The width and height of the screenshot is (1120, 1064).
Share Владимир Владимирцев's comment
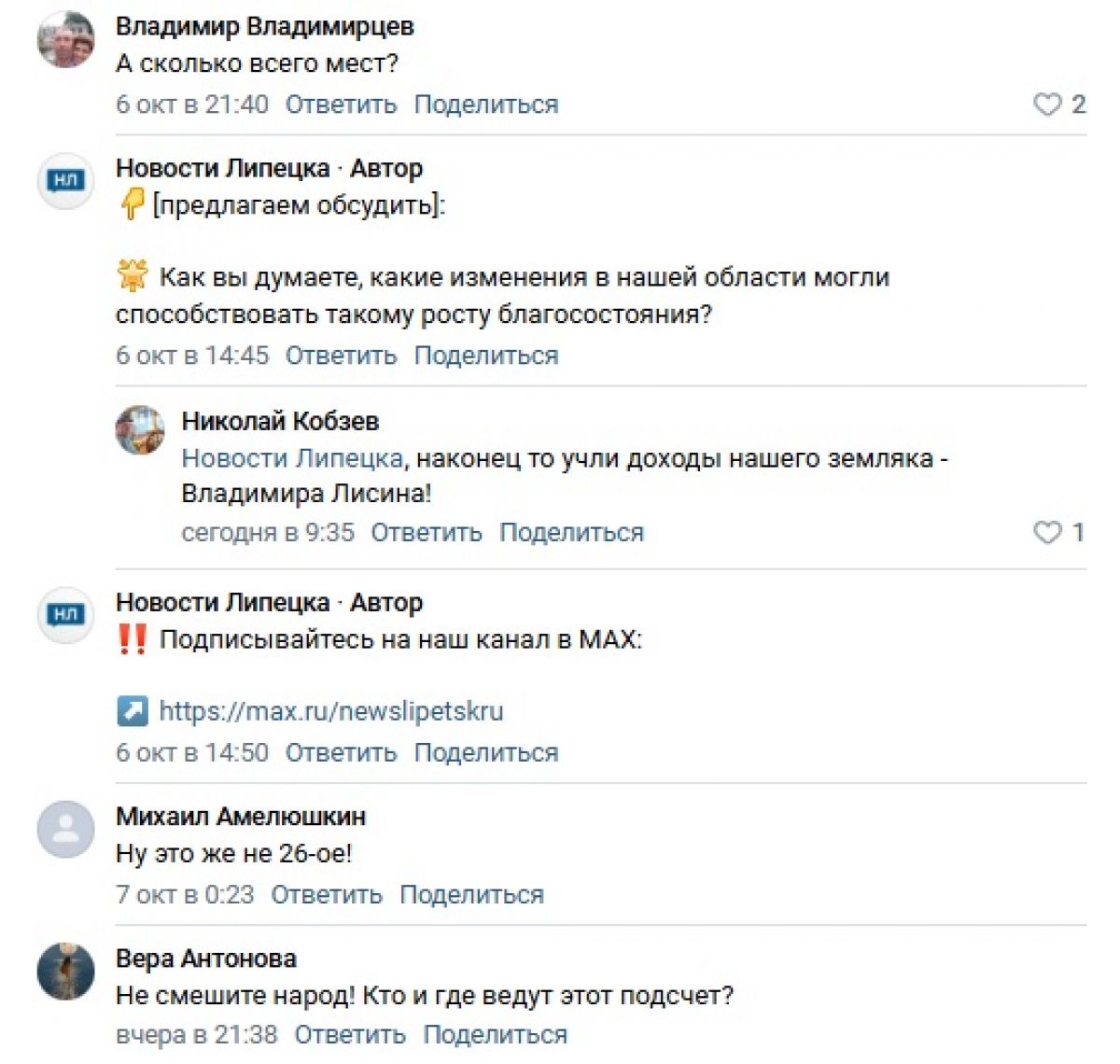pos(485,105)
